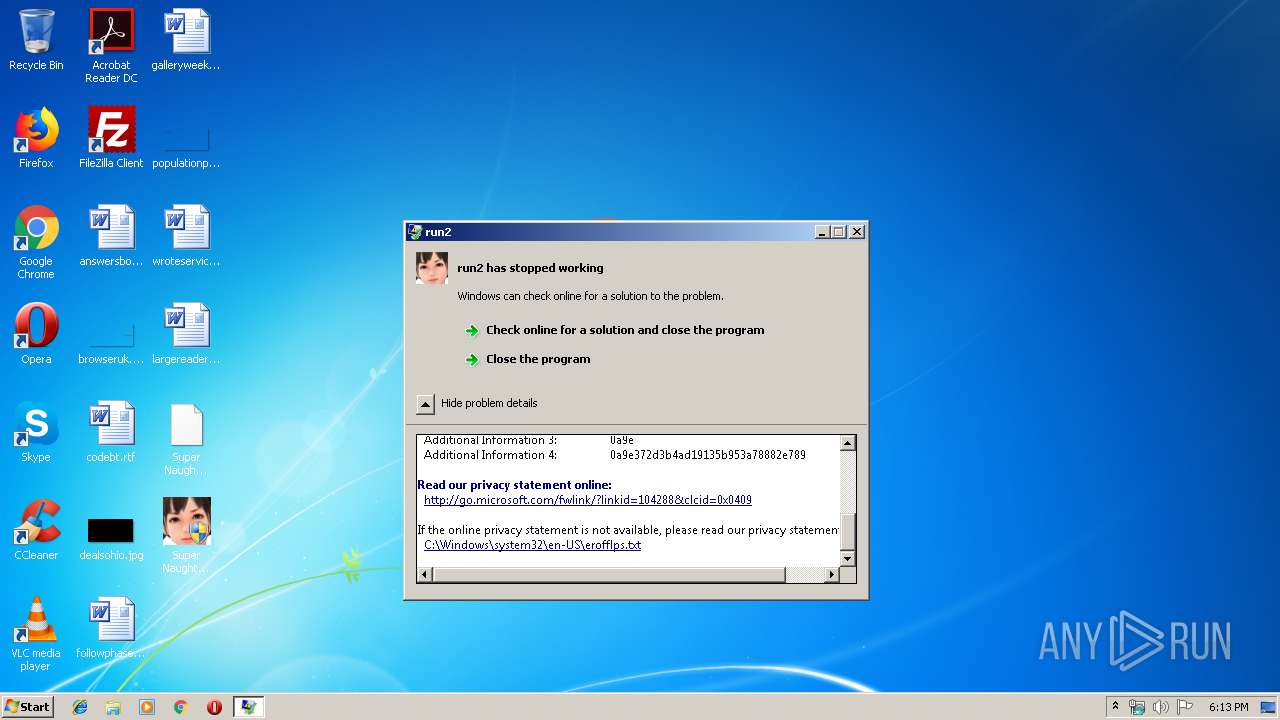Open VLC media player shortcut
Viewport: 1280px width, 720px height.
coord(36,634)
